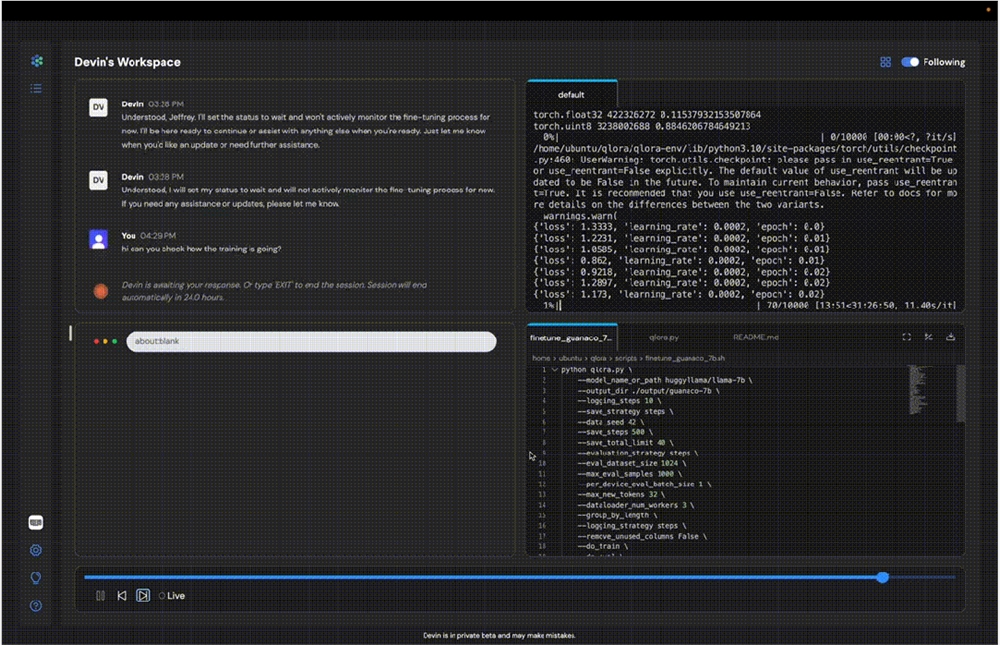This screenshot has height=645, width=1000.
Task: Open the qlora.py editor tab
Action: click(x=664, y=337)
